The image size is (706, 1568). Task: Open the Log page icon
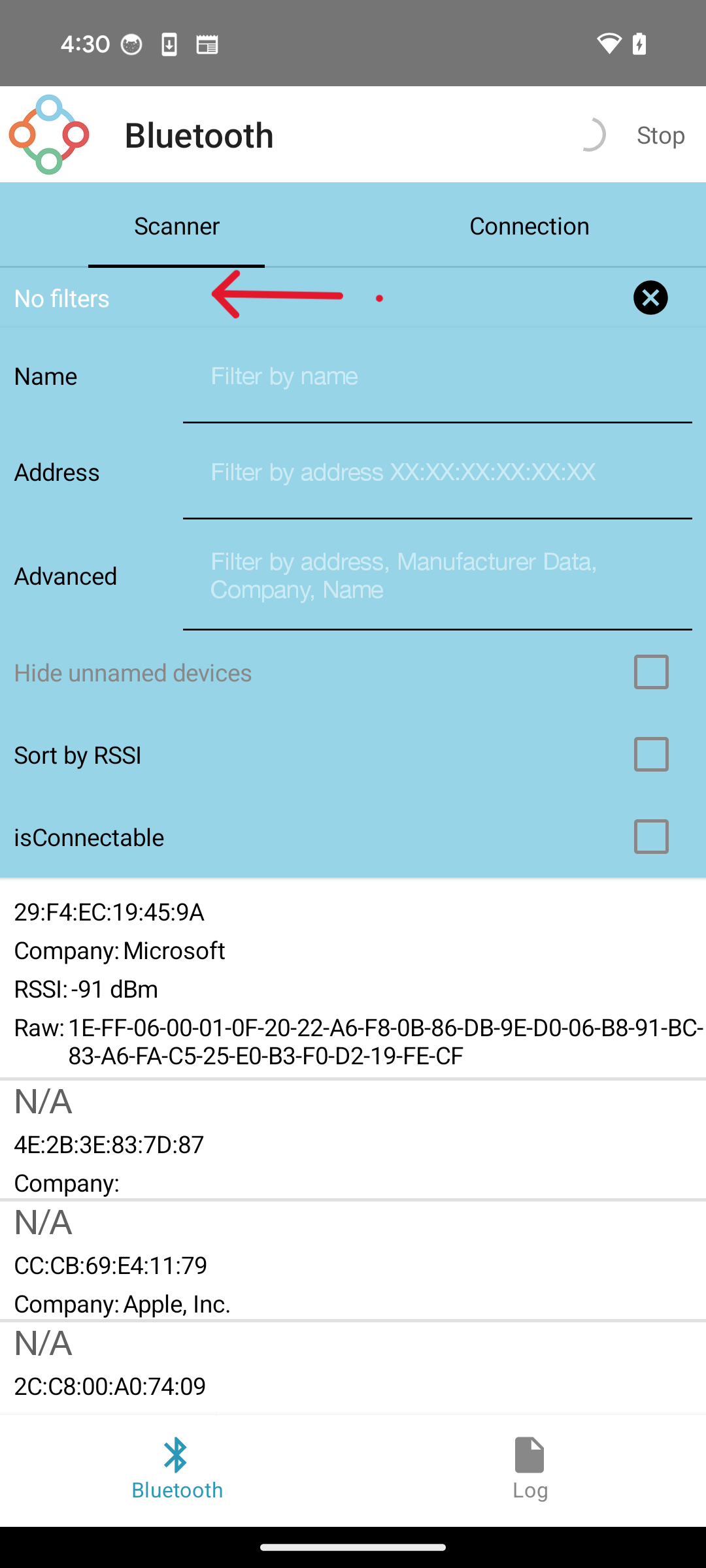coord(529,1454)
